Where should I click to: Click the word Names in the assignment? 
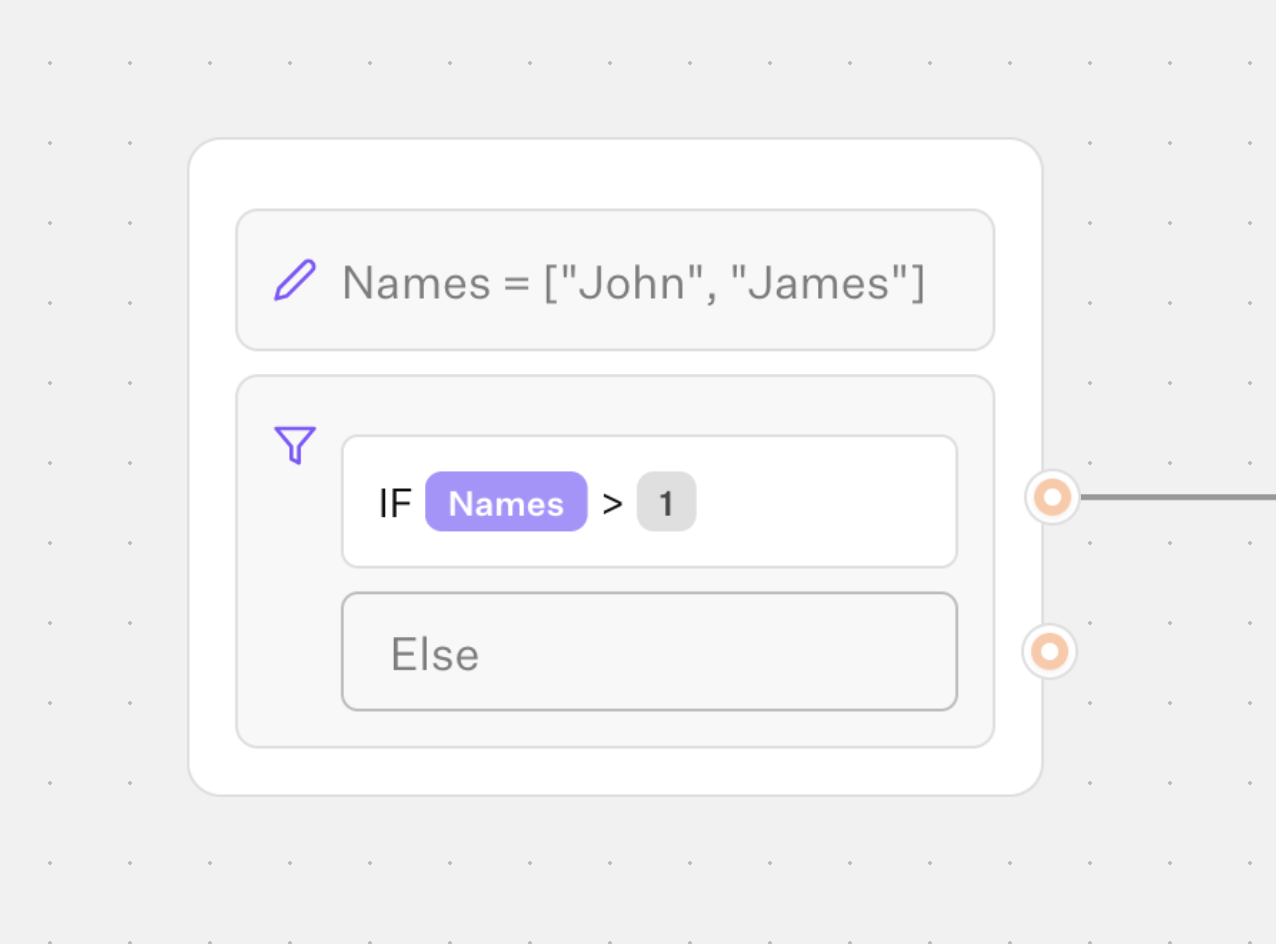coord(415,283)
